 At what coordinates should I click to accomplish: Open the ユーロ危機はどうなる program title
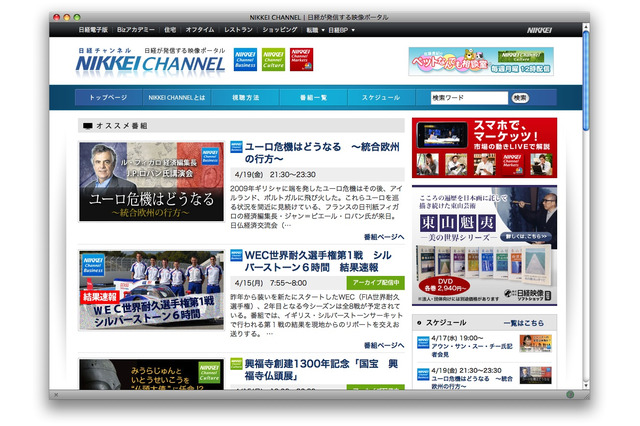(x=322, y=153)
